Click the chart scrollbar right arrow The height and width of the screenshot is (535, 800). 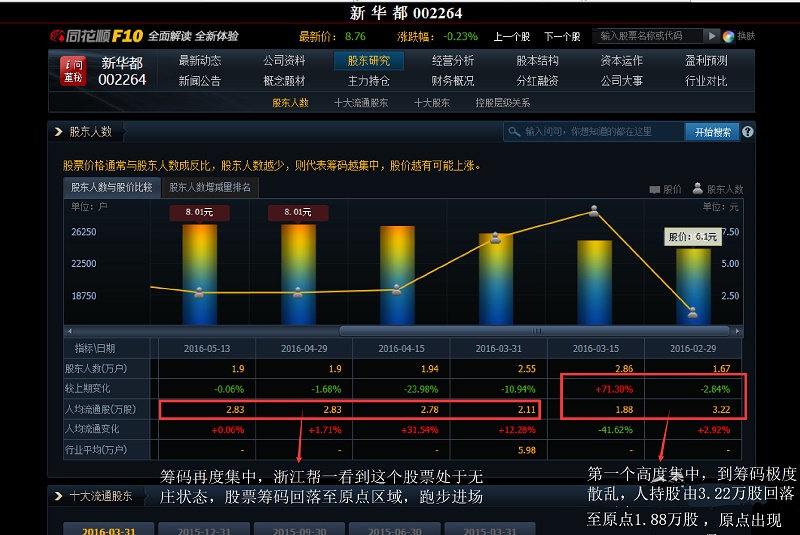tap(737, 331)
